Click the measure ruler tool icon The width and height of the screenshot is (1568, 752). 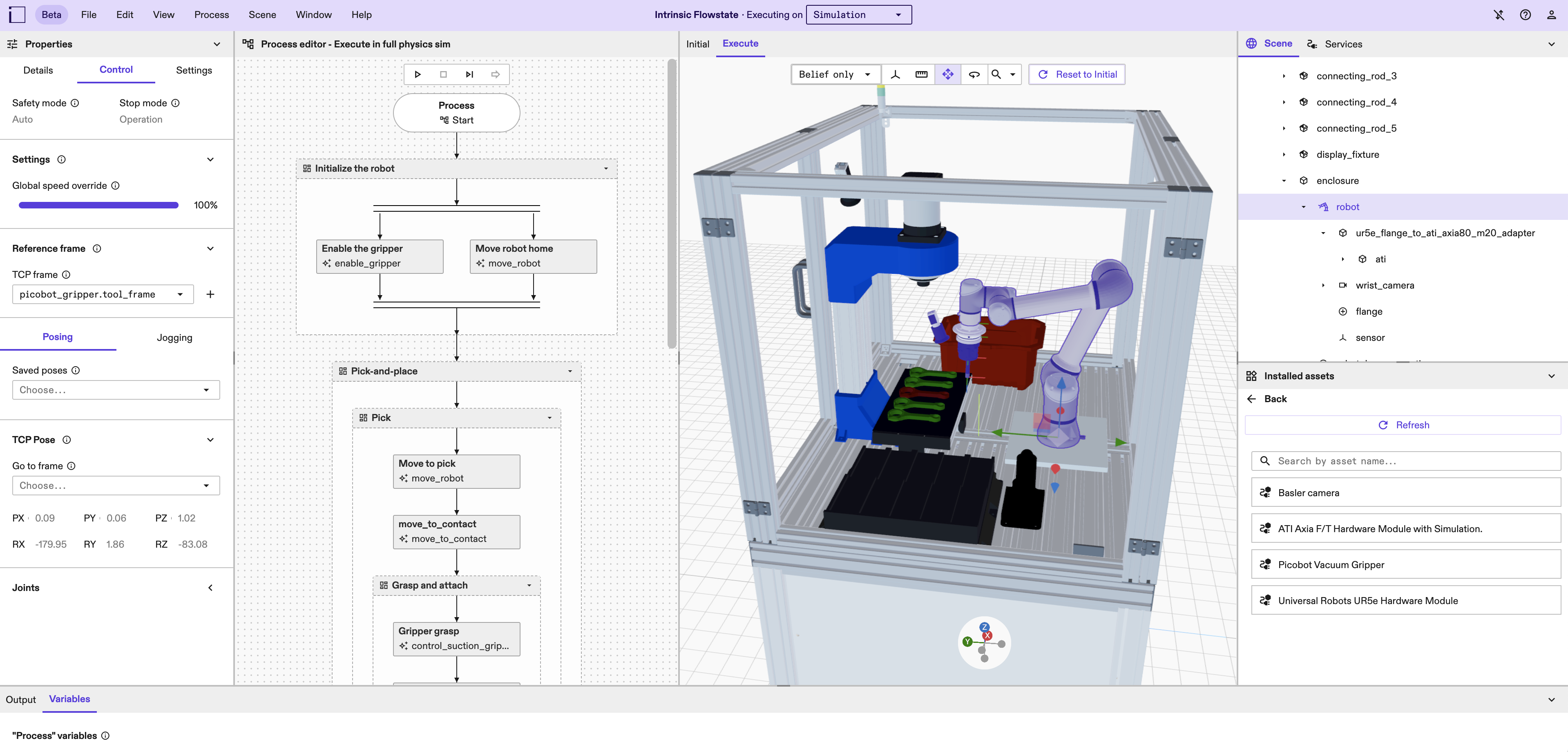pos(921,74)
